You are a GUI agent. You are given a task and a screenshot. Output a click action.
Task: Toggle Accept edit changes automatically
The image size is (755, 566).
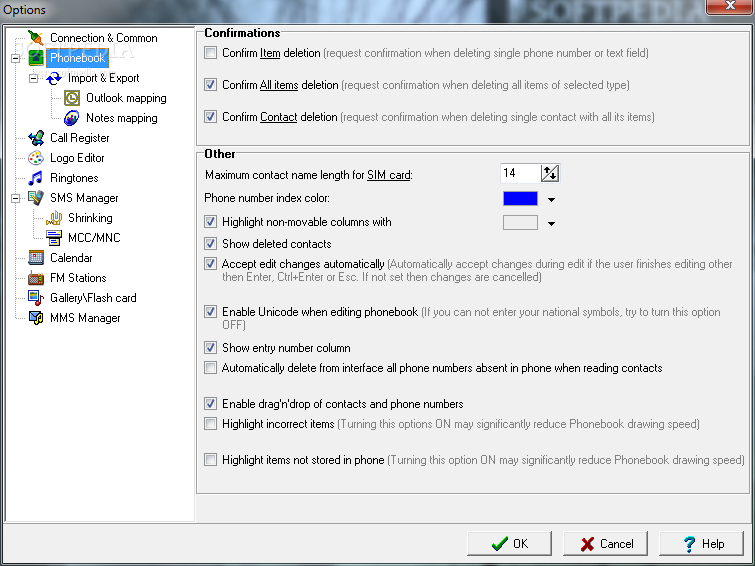(210, 263)
